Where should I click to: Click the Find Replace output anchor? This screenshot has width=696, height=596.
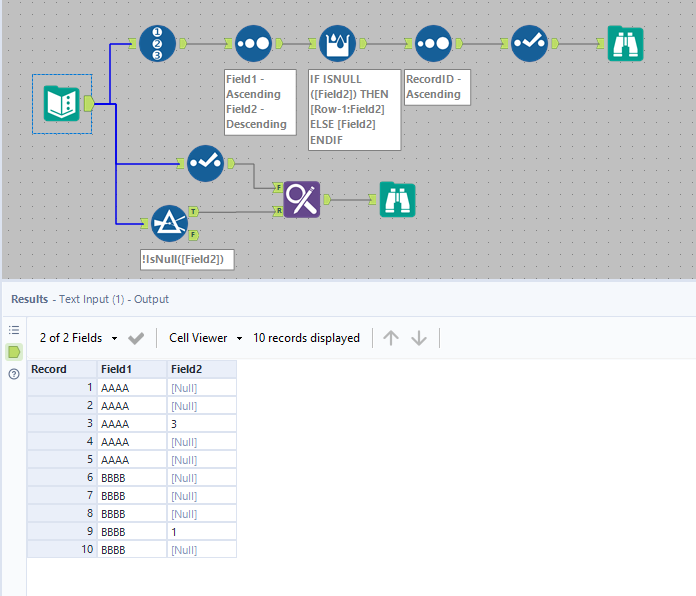(327, 199)
